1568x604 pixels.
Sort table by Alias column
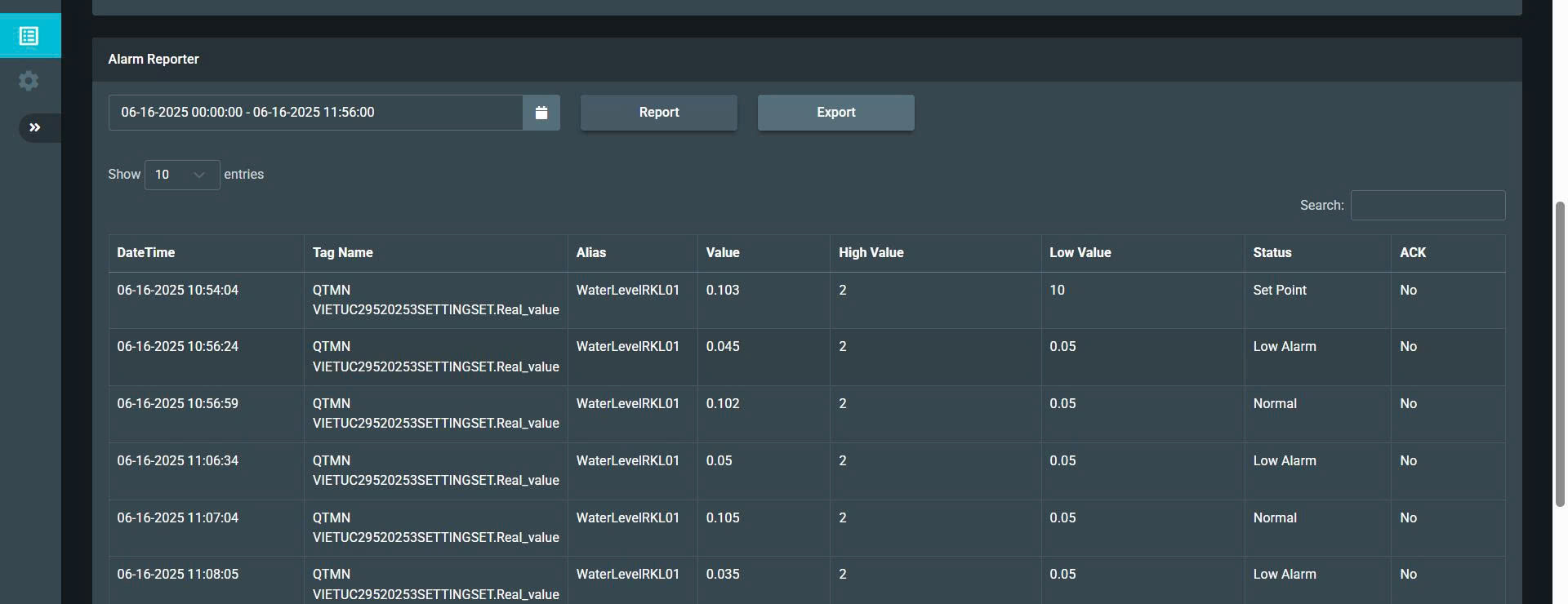(x=591, y=253)
